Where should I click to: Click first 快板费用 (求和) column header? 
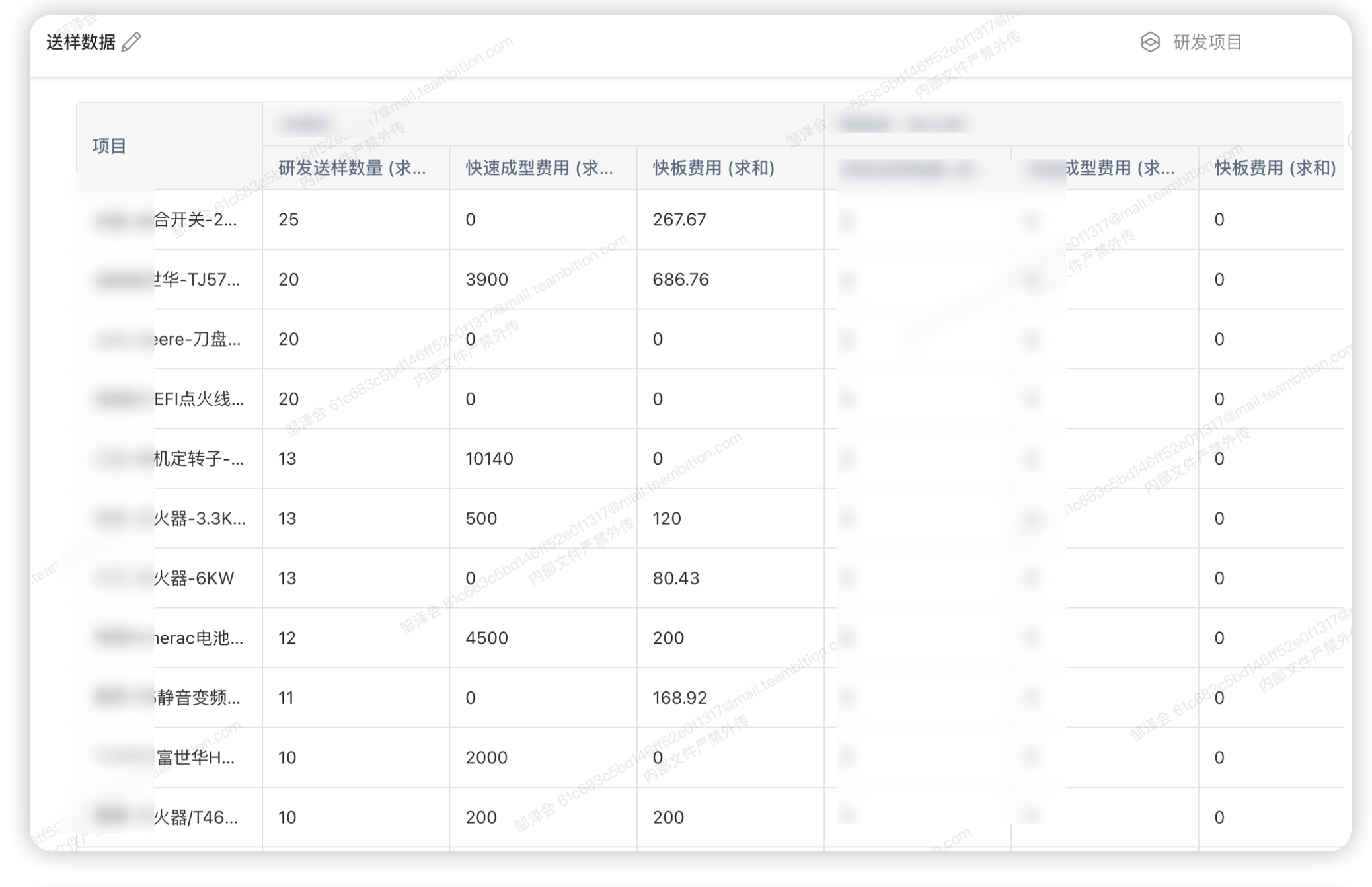pyautogui.click(x=713, y=168)
